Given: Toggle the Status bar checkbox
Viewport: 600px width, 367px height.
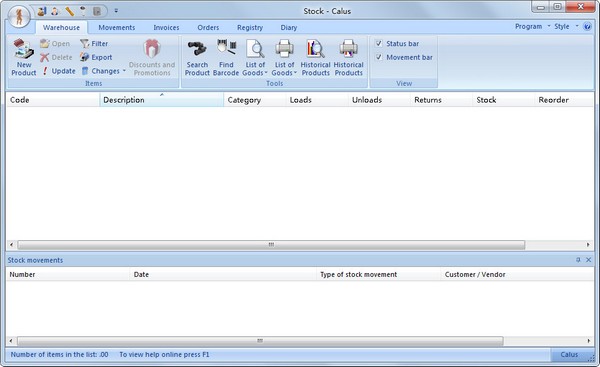Looking at the screenshot, I should point(379,44).
